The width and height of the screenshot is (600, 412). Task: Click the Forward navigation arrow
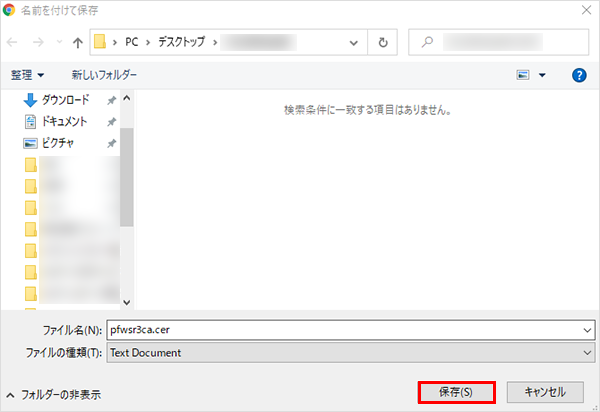pos(38,42)
